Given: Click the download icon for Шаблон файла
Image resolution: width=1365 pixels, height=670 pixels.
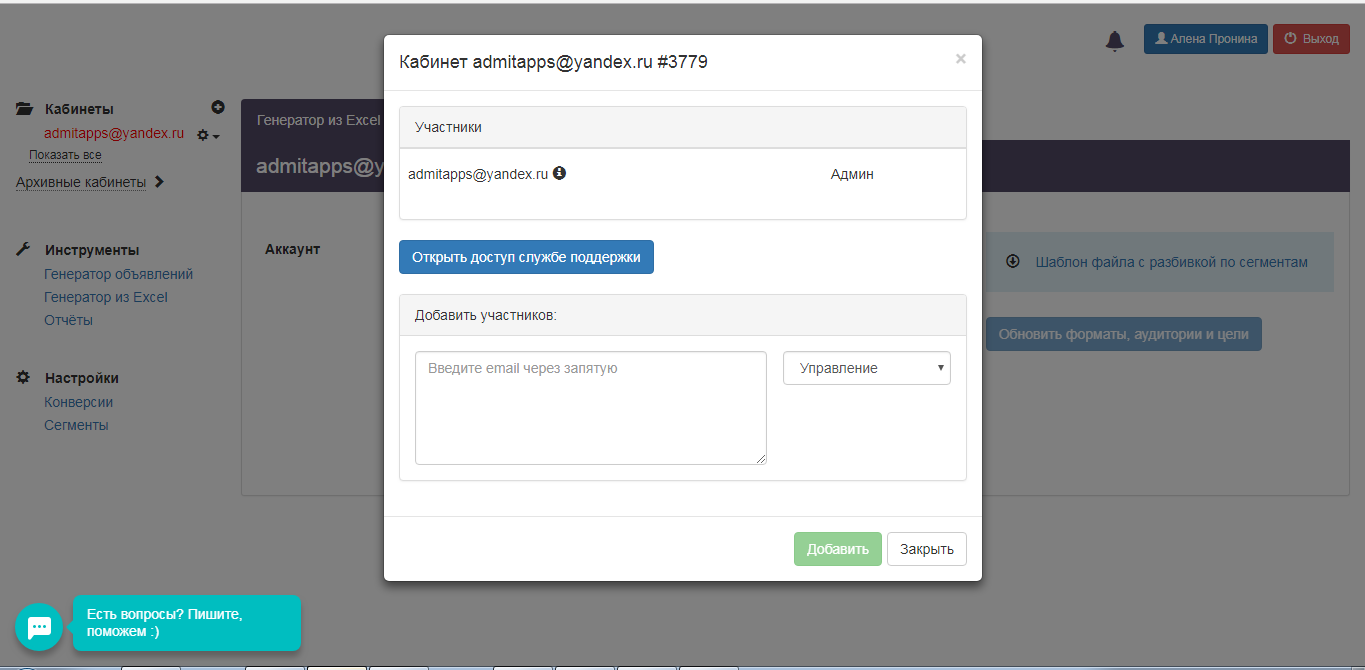Looking at the screenshot, I should (1012, 261).
